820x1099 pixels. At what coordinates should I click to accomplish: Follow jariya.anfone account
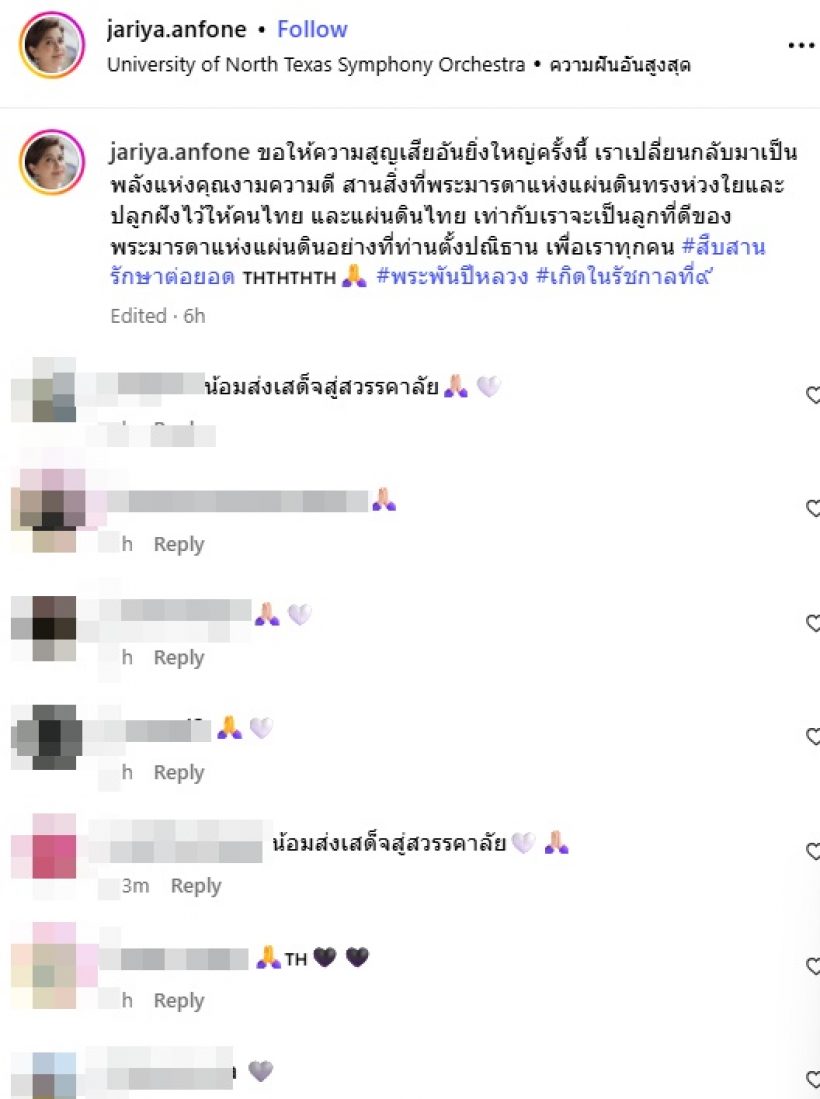pyautogui.click(x=312, y=29)
